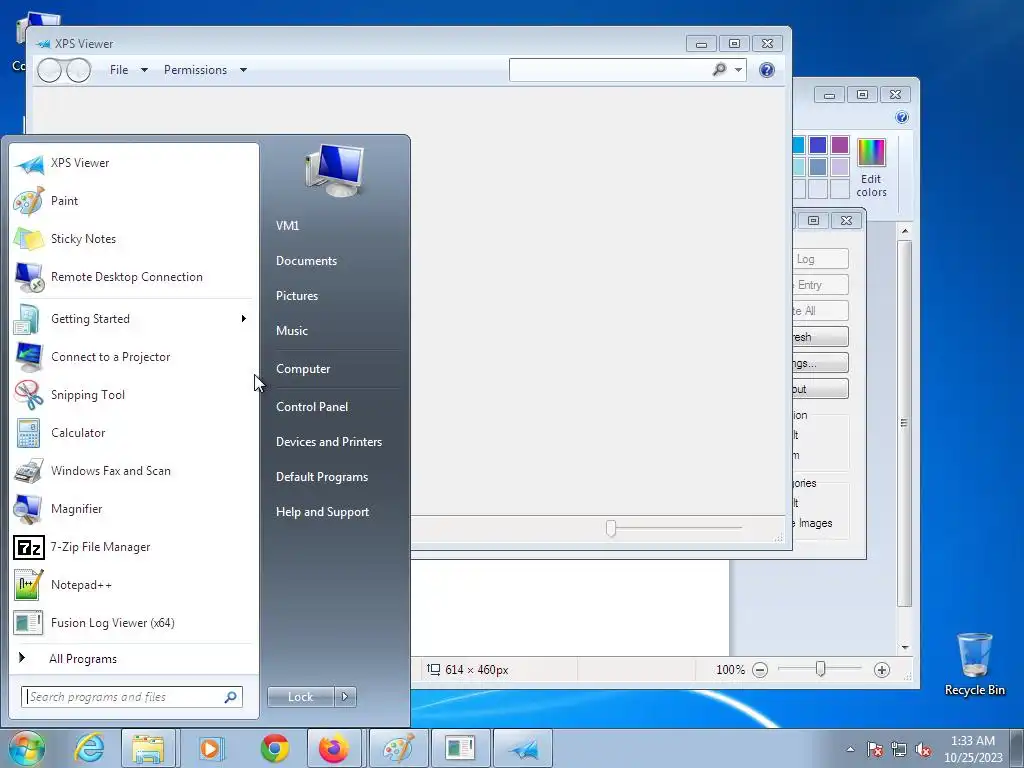Open Fusion Log Viewer (x64)

click(133, 623)
